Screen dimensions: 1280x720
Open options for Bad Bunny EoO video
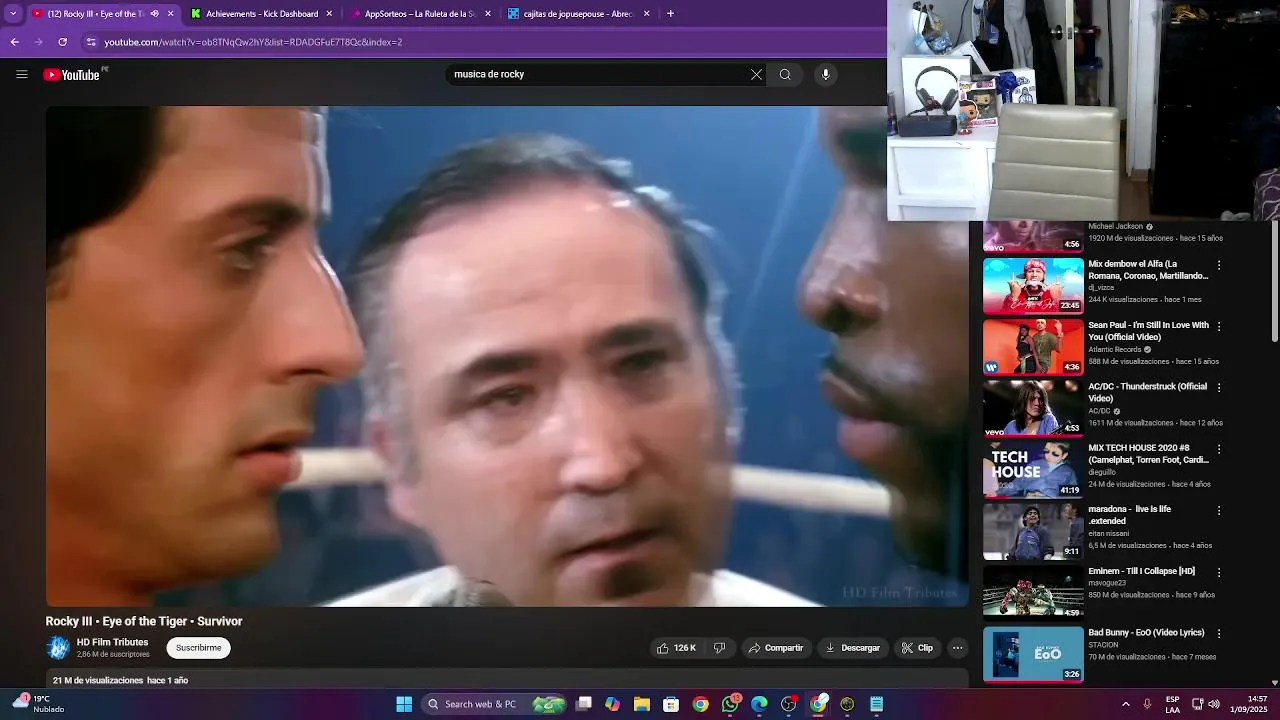[x=1218, y=633]
